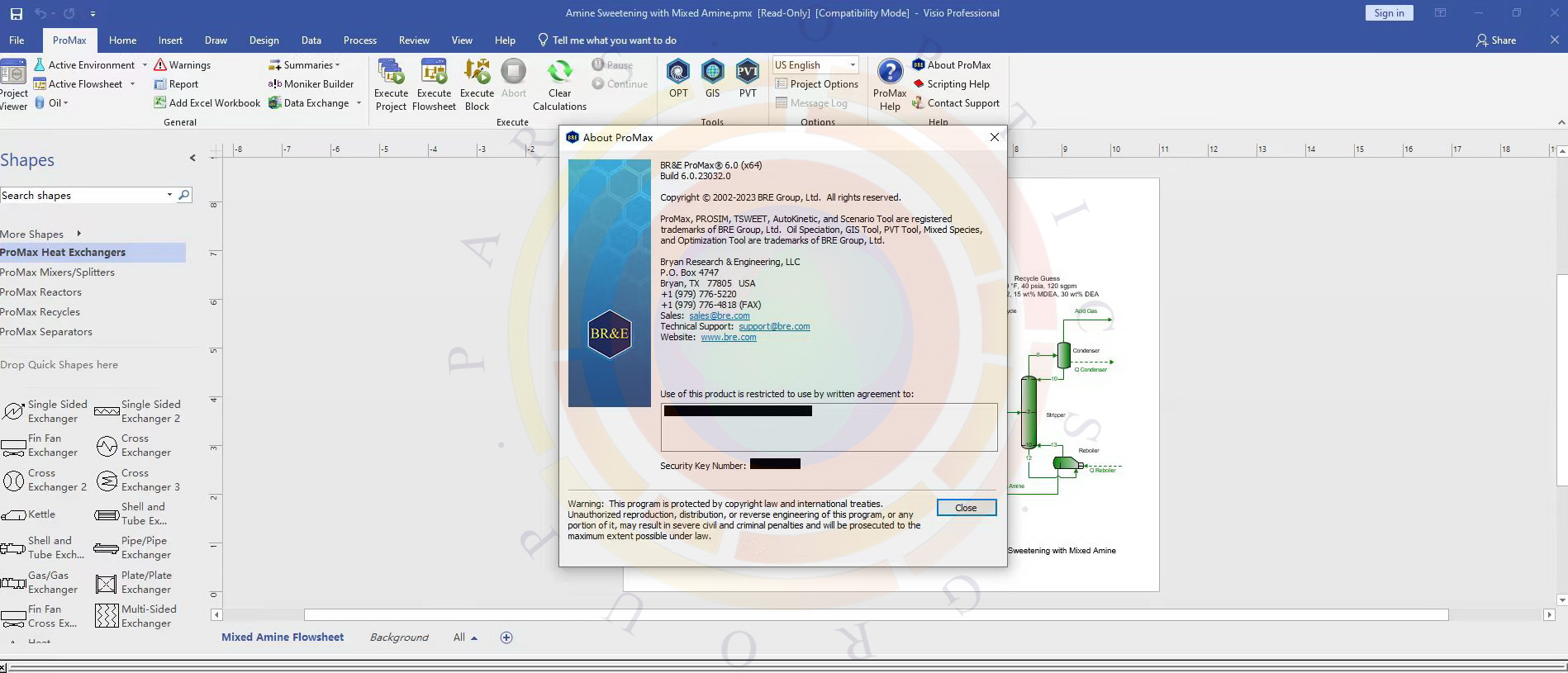Image resolution: width=1568 pixels, height=673 pixels.
Task: Expand More Shapes arrow
Action: (78, 234)
